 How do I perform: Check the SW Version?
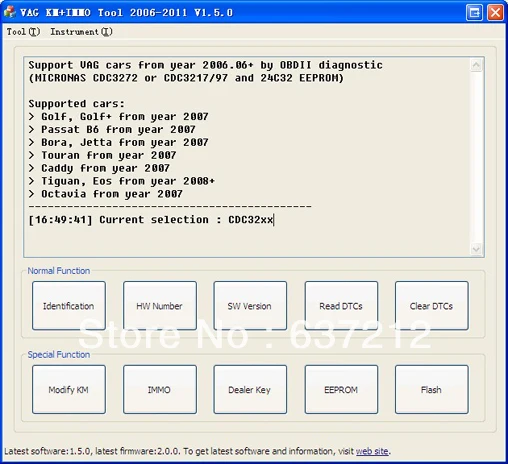pyautogui.click(x=250, y=306)
